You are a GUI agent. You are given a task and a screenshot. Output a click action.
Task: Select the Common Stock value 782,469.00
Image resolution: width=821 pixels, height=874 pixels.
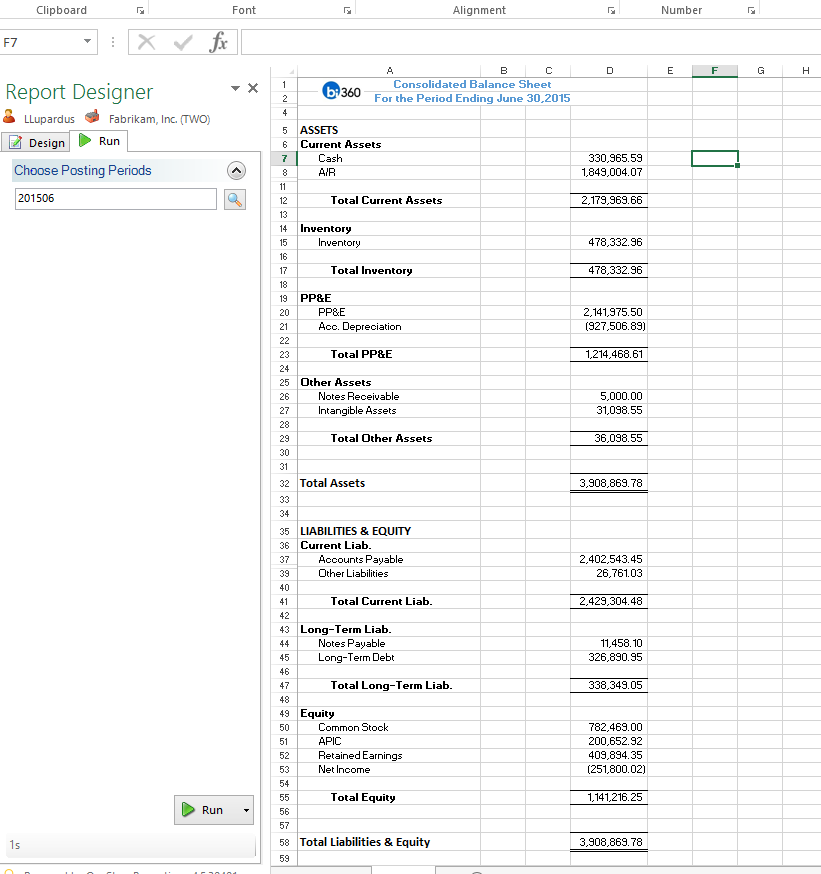coord(609,727)
